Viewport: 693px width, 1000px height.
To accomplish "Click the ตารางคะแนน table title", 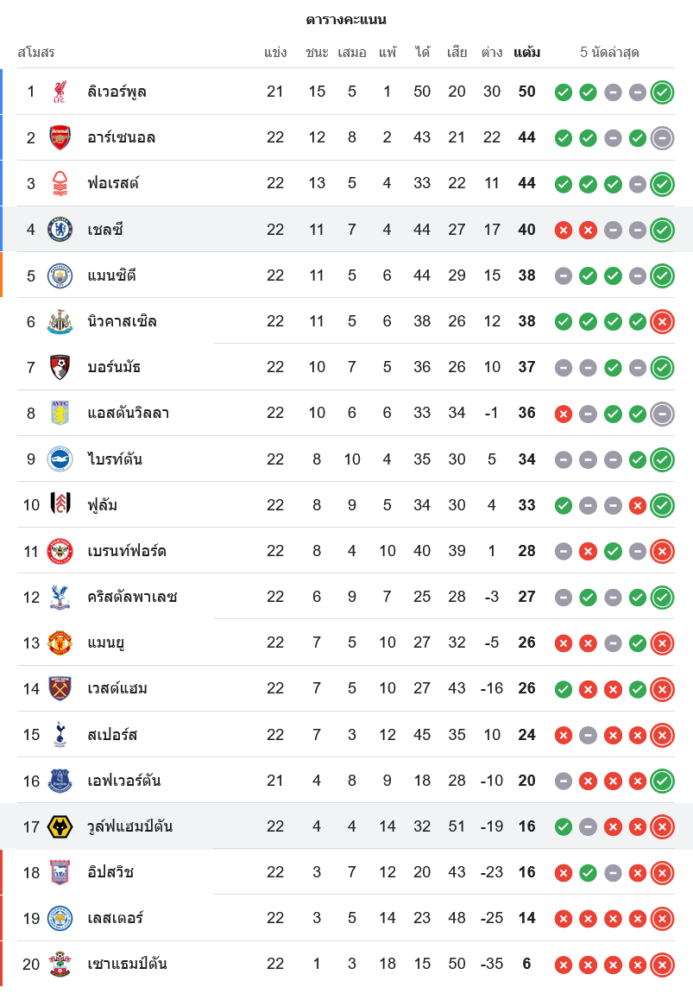I will pyautogui.click(x=346, y=20).
